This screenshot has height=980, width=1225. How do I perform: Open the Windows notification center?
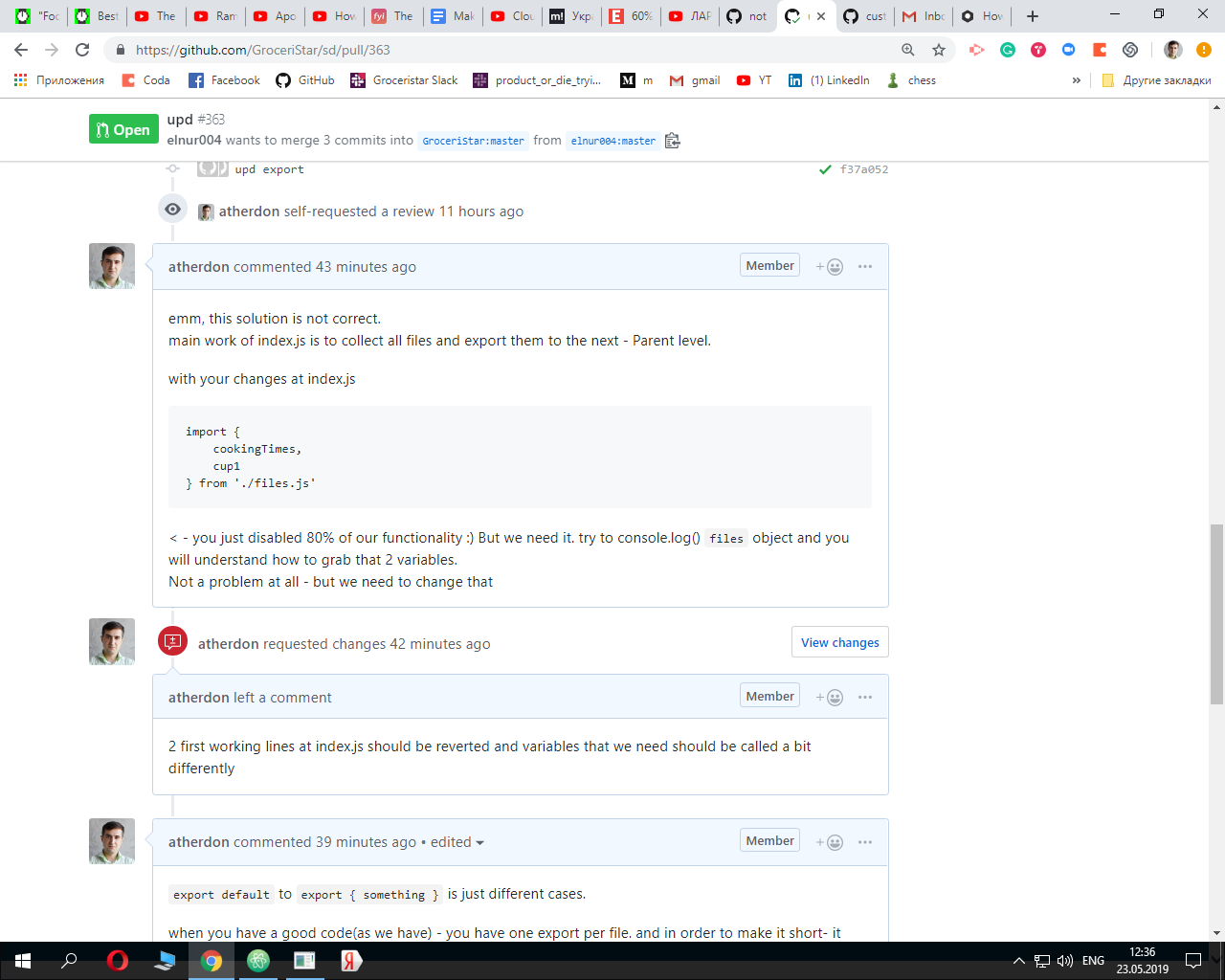pyautogui.click(x=1193, y=961)
